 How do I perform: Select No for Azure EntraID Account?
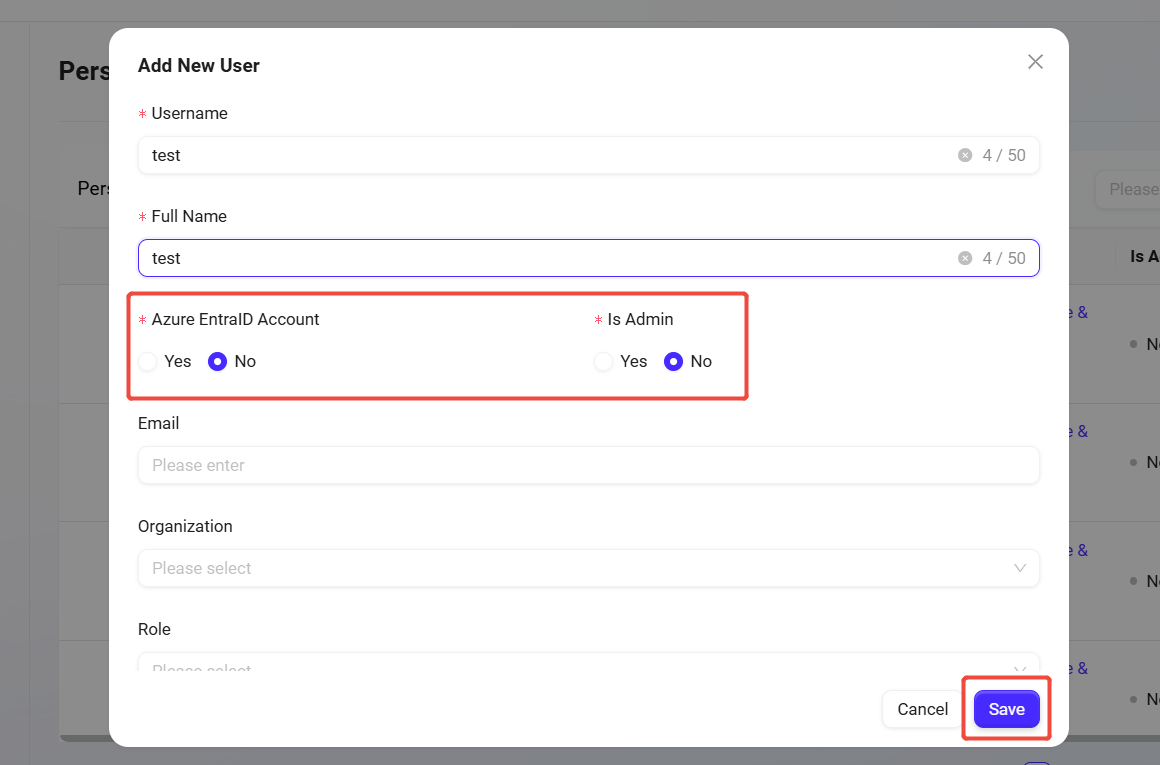click(218, 362)
